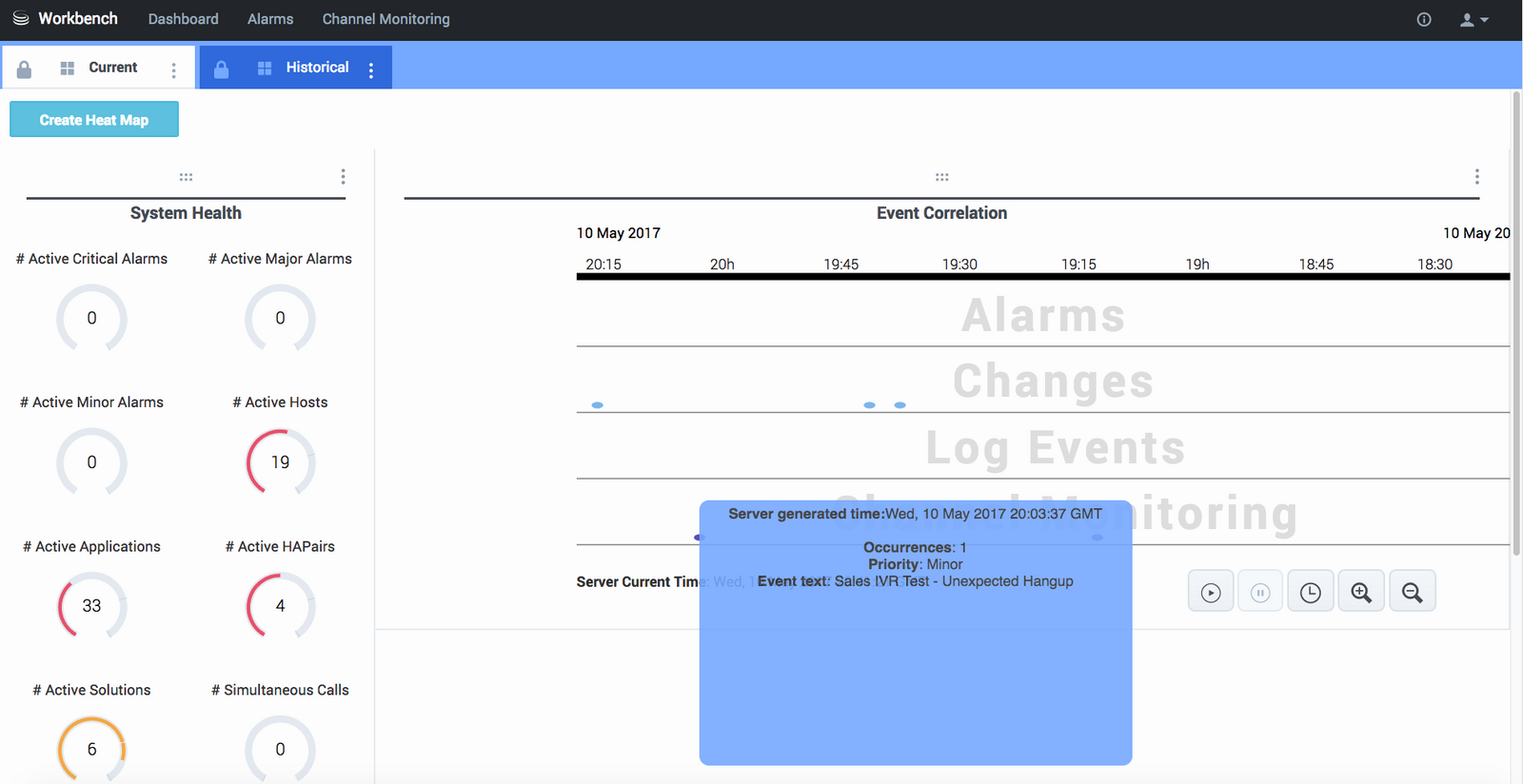This screenshot has height=784, width=1523.
Task: Open Channel Monitoring menu
Action: pyautogui.click(x=386, y=19)
